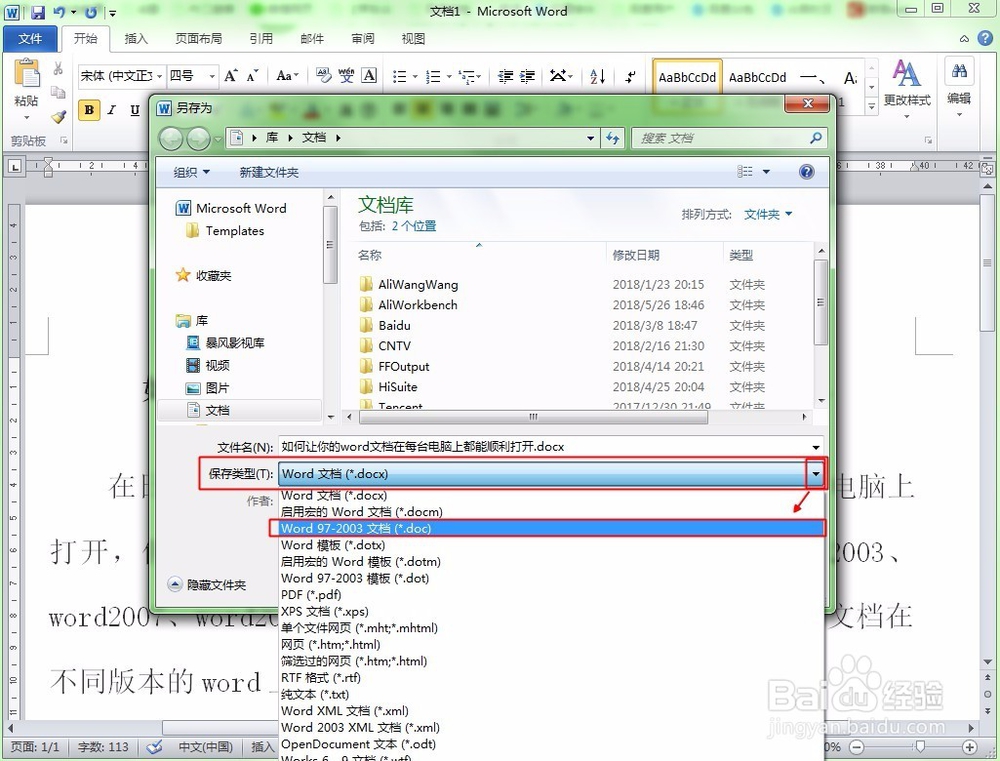Viewport: 1000px width, 761px height.
Task: Switch to the 引用 References tab
Action: pyautogui.click(x=261, y=39)
